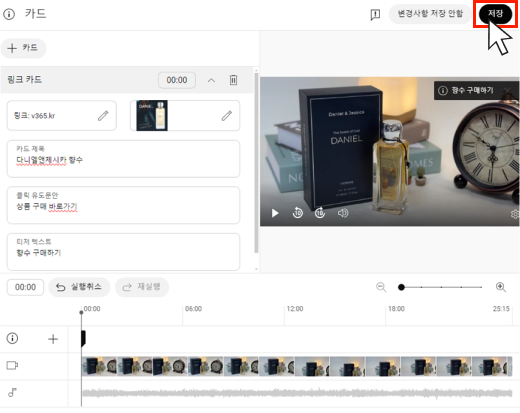Edit the card image with pencil icon
This screenshot has width=520, height=413.
(x=227, y=116)
